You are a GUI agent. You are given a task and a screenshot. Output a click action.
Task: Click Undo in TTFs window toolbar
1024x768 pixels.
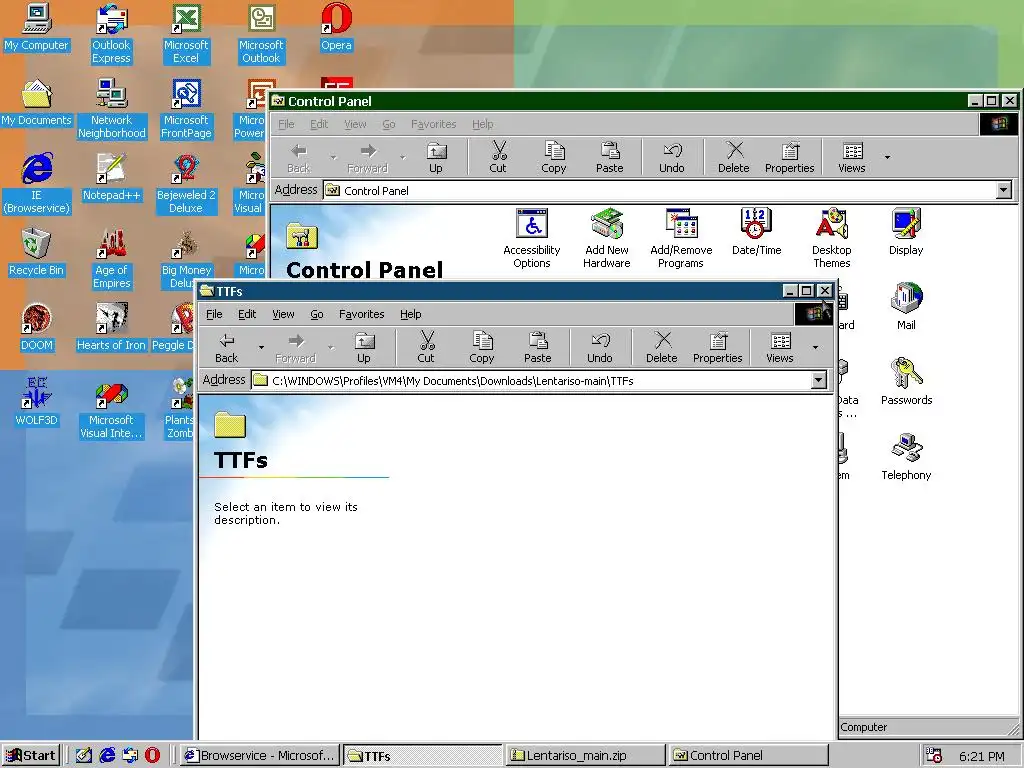pyautogui.click(x=600, y=347)
